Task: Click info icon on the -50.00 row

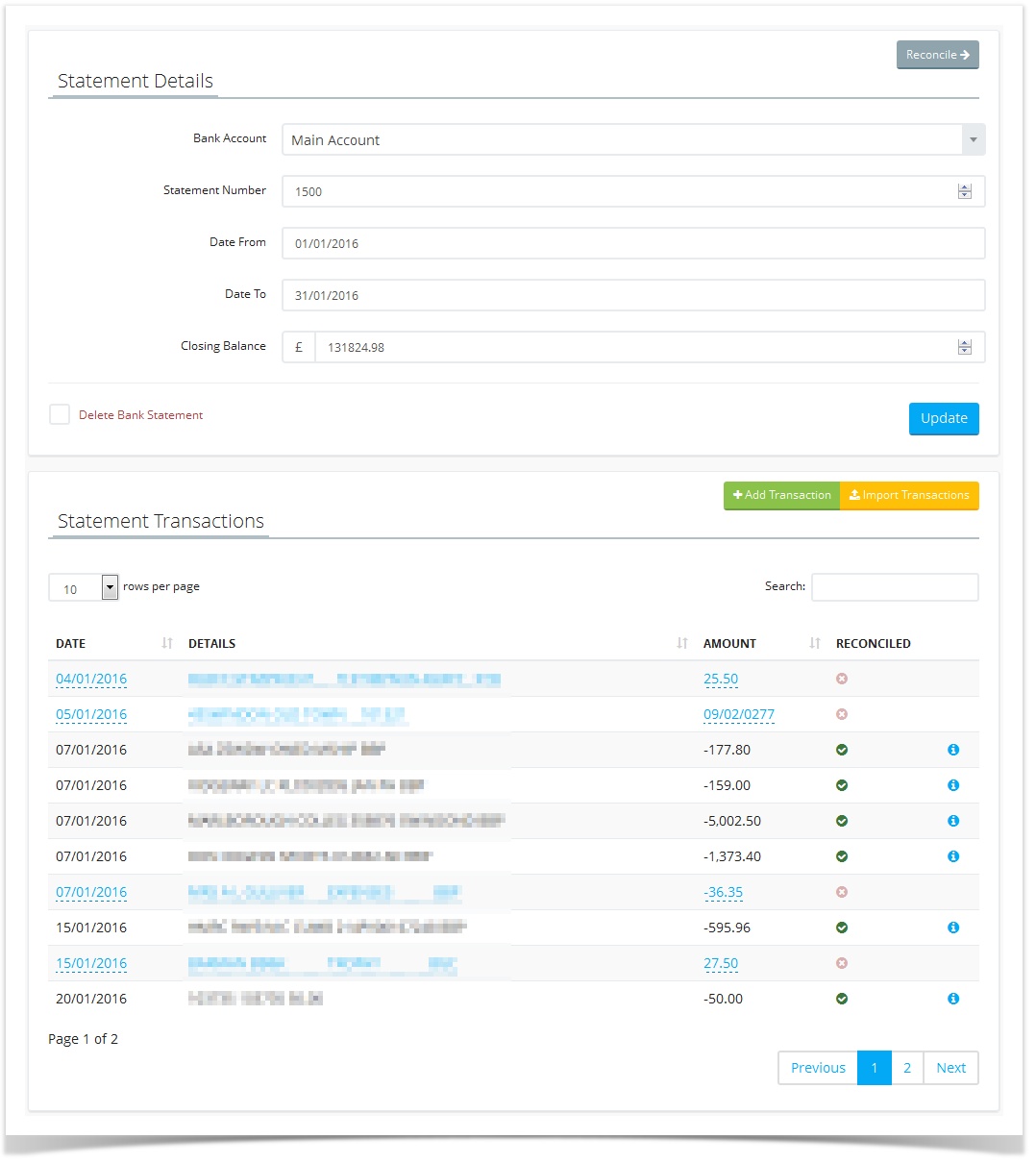Action: coord(952,999)
